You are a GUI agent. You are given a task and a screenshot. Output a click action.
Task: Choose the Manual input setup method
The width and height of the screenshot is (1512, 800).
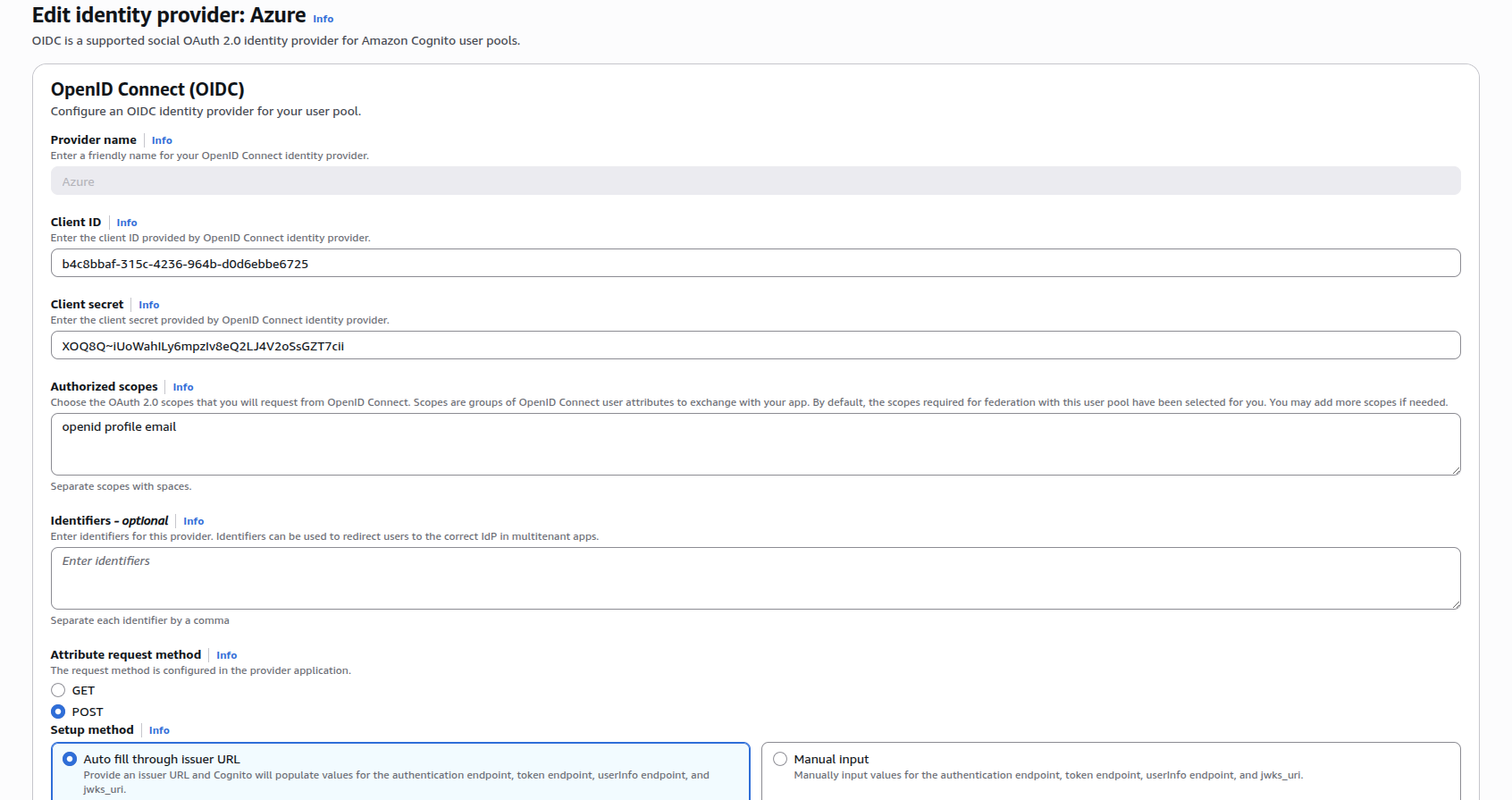(780, 759)
